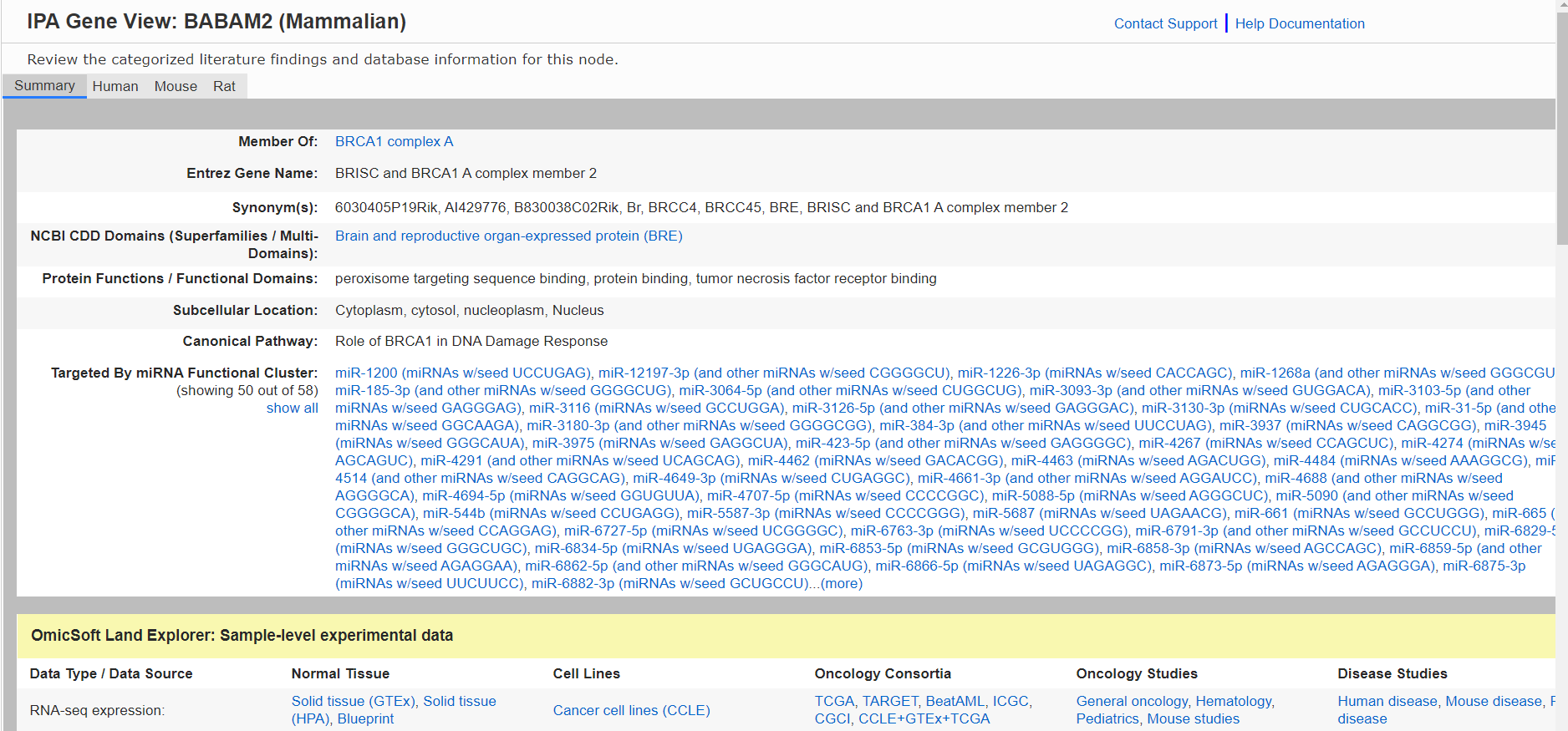Open miR-4463 (miRNAs w/seed AGACUGG) link
The height and width of the screenshot is (731, 1568).
pos(1138,460)
